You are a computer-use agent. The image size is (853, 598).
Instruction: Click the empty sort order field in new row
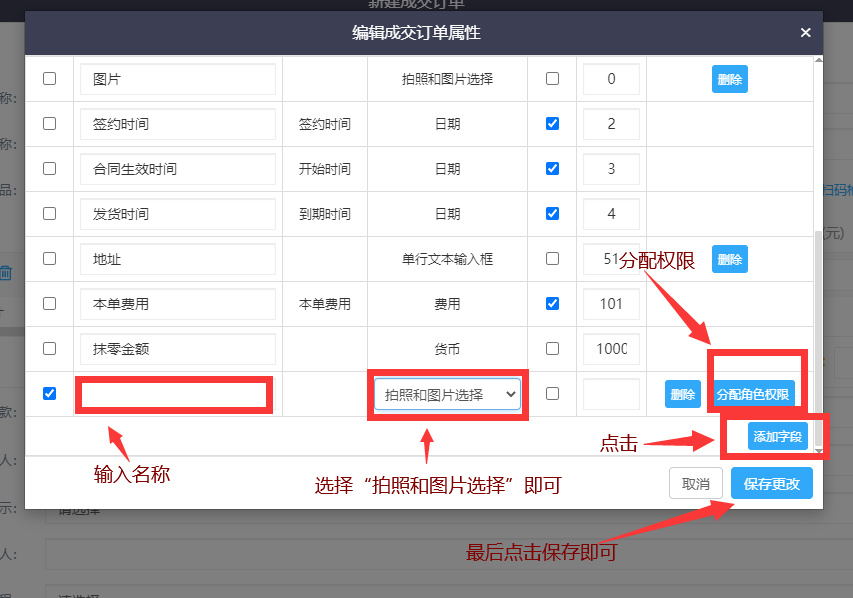(611, 394)
